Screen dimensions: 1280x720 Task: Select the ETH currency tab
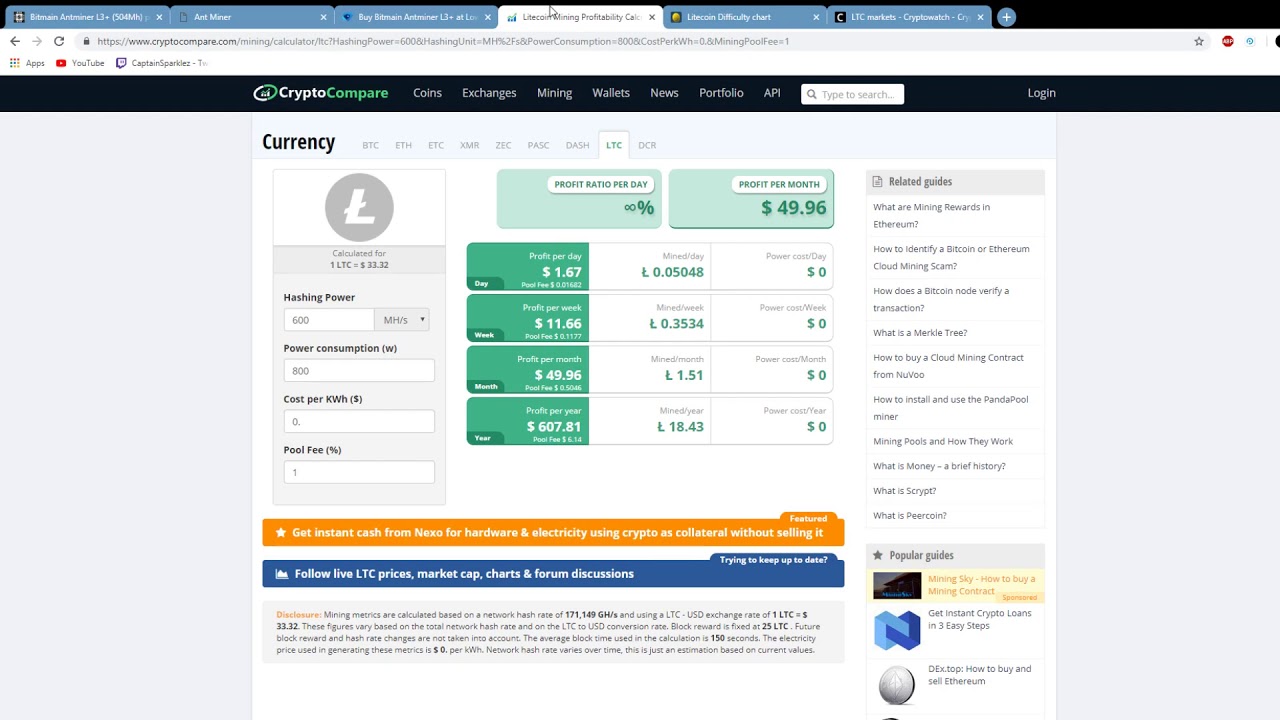coord(403,145)
